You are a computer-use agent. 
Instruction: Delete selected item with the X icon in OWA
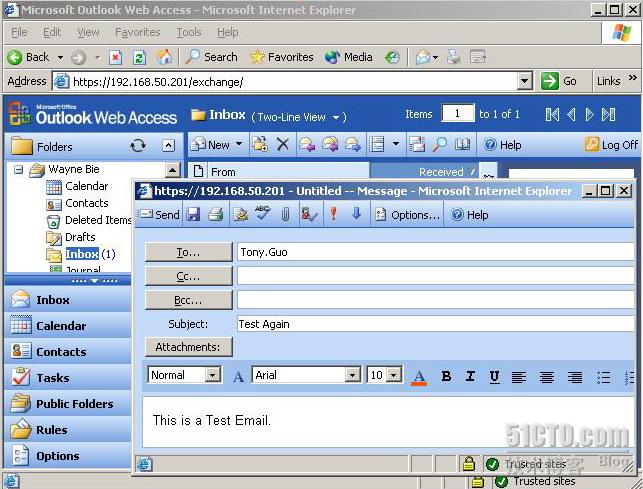tap(283, 144)
